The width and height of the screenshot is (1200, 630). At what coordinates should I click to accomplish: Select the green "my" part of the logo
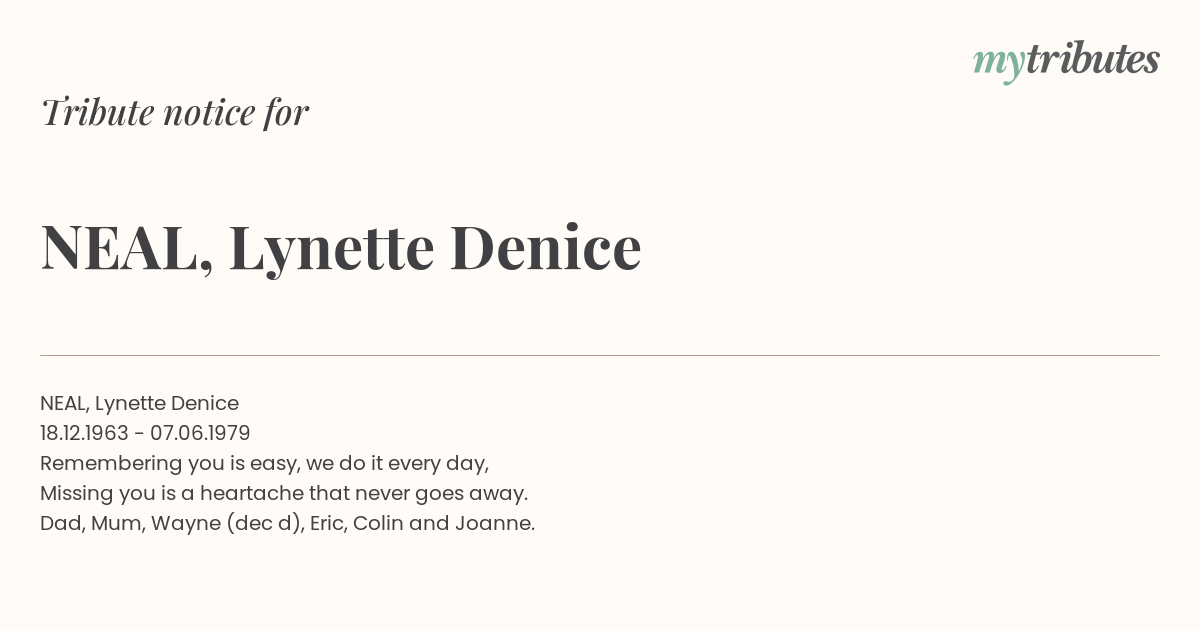coord(999,65)
